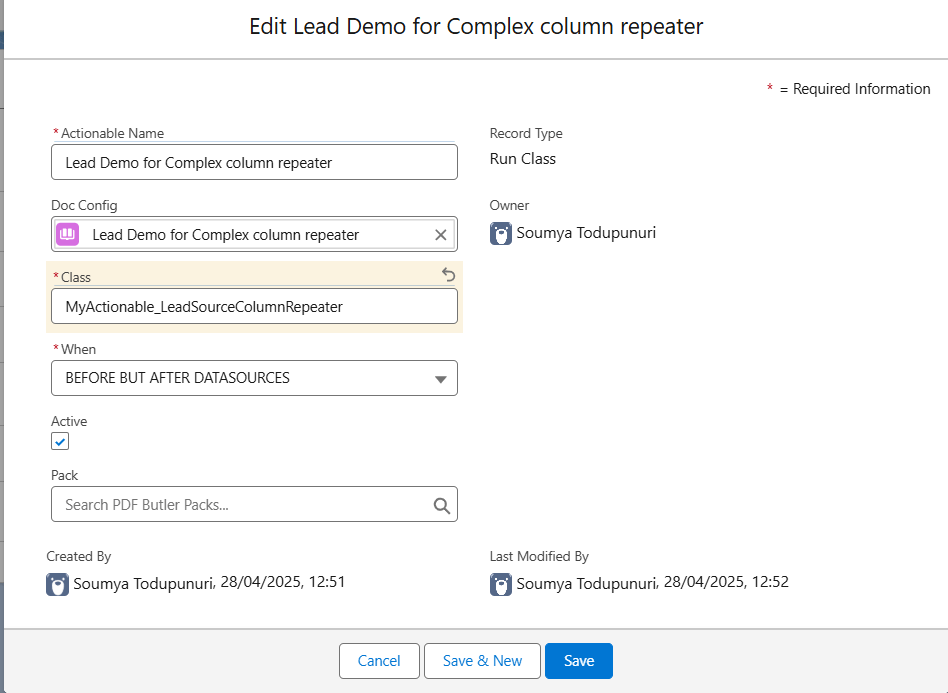948x693 pixels.
Task: Undo the Class field change
Action: (448, 275)
